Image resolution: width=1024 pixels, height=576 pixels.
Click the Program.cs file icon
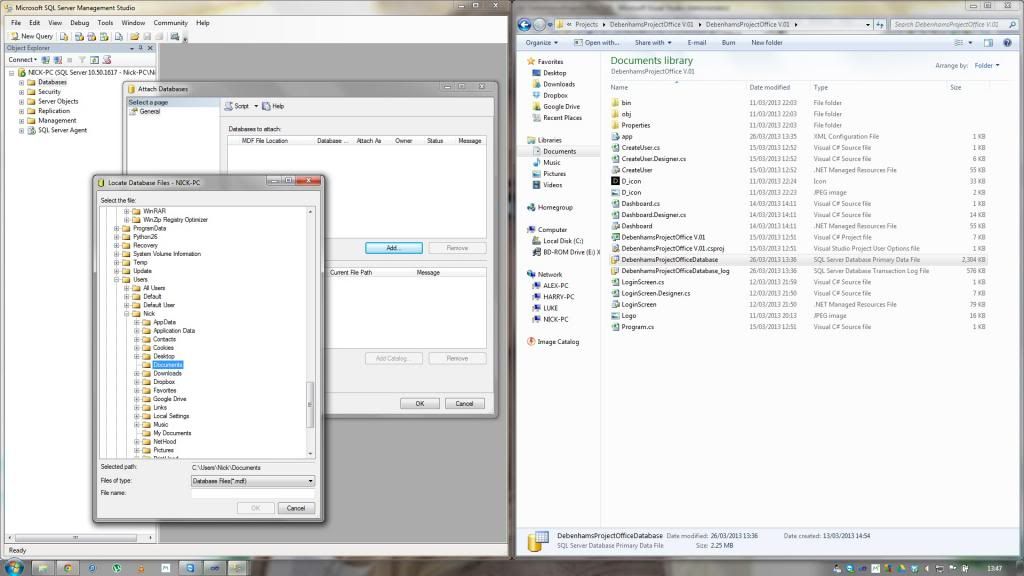(615, 327)
